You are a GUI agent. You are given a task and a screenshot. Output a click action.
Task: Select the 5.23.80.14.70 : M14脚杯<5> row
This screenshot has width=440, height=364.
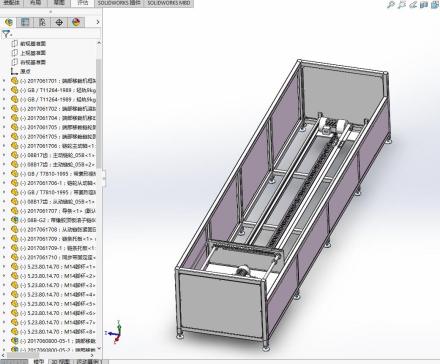coord(58,304)
